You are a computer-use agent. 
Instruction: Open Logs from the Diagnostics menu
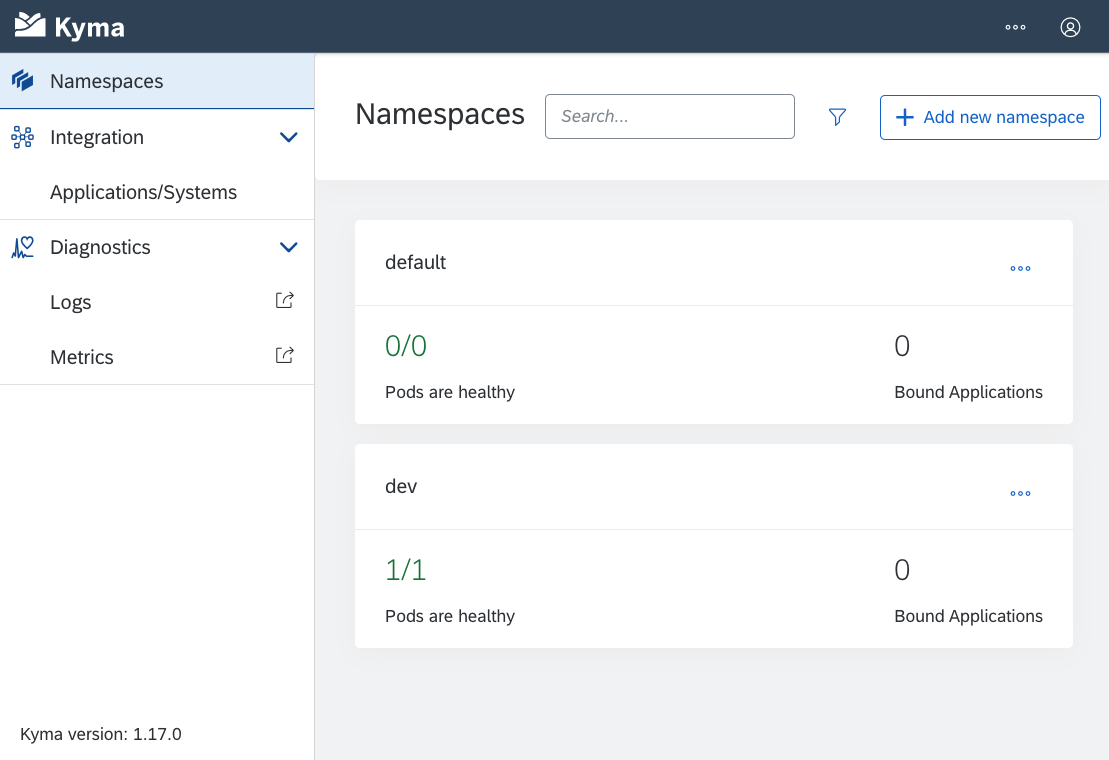(x=71, y=302)
